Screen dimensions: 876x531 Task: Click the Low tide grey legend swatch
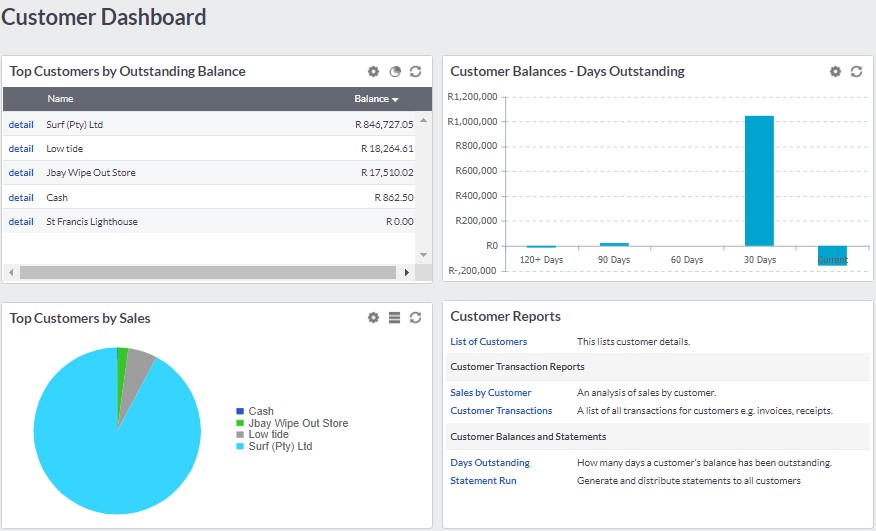point(240,435)
